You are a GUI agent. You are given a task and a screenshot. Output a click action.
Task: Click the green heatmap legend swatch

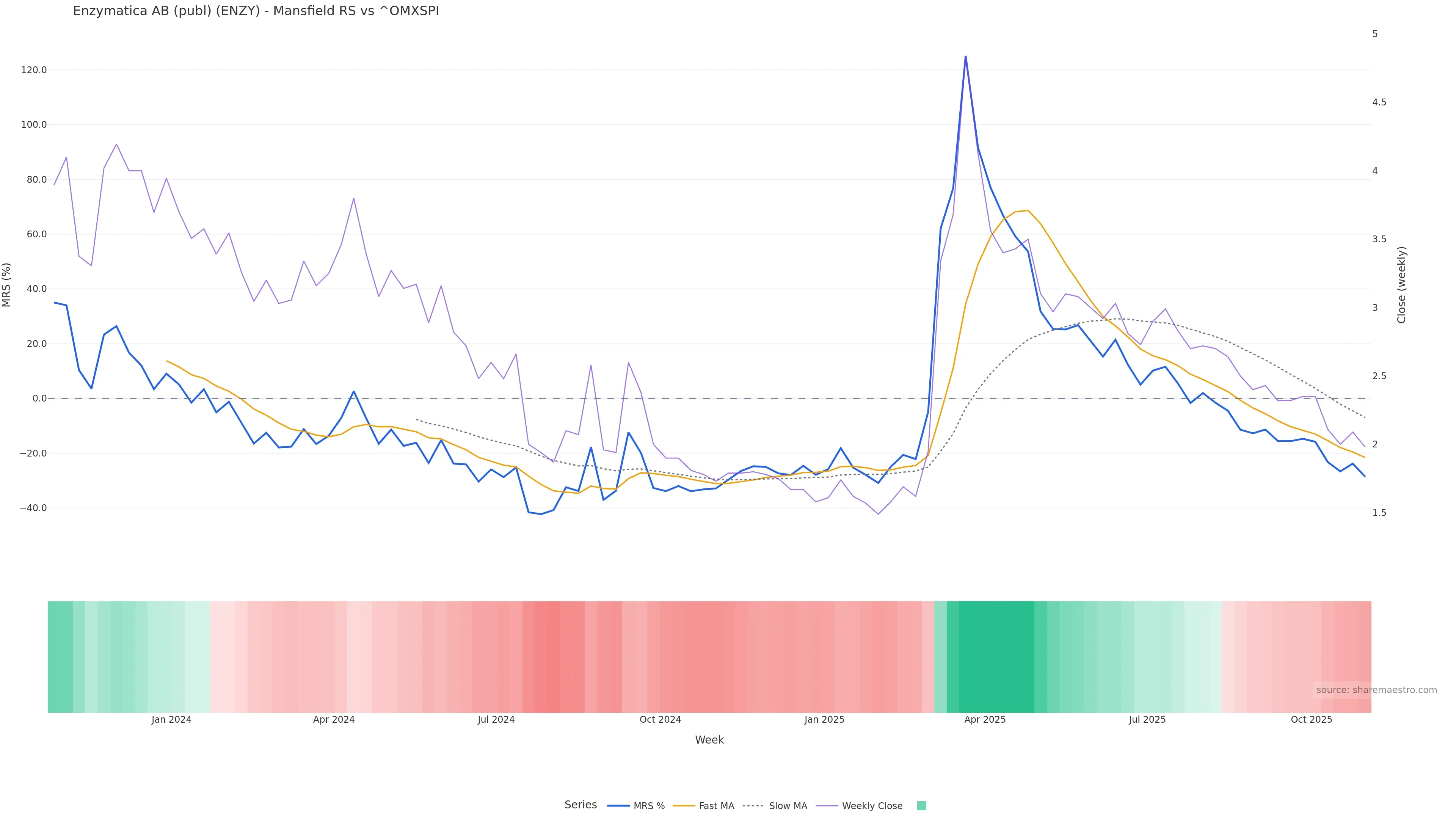click(921, 806)
